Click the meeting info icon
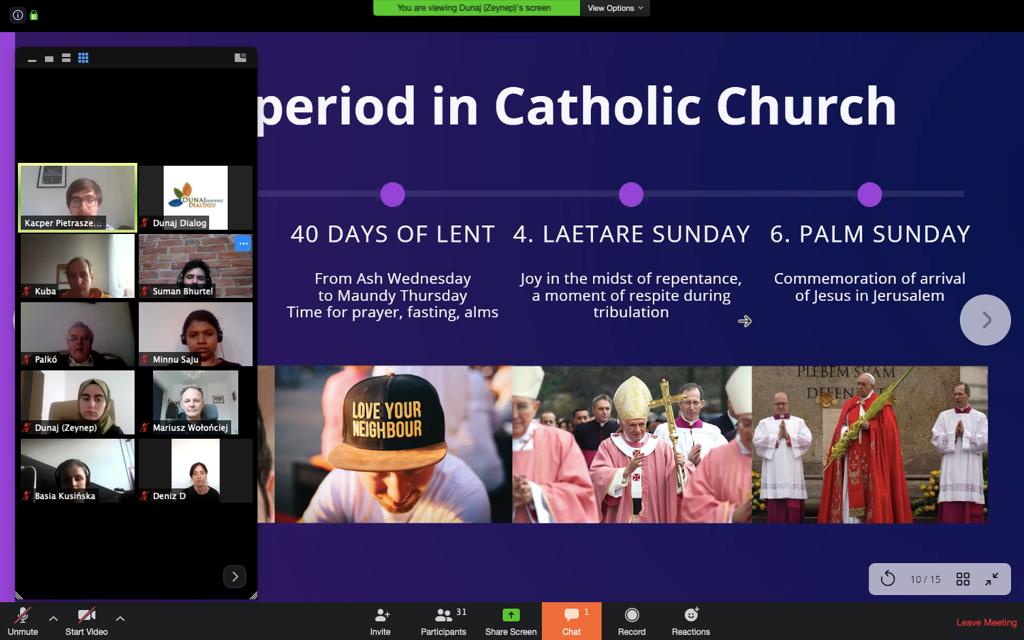The height and width of the screenshot is (640, 1024). point(18,14)
